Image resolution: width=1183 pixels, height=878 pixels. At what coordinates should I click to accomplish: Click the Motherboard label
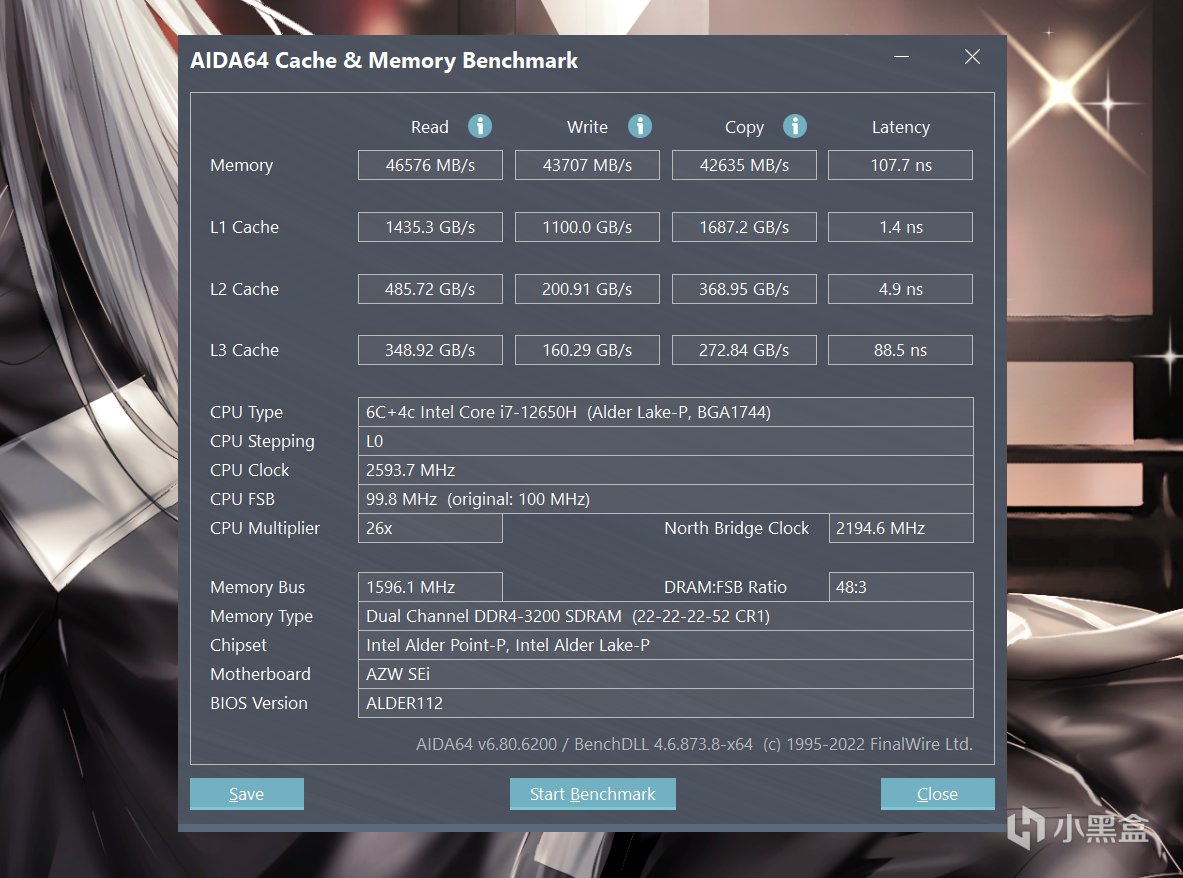(260, 674)
